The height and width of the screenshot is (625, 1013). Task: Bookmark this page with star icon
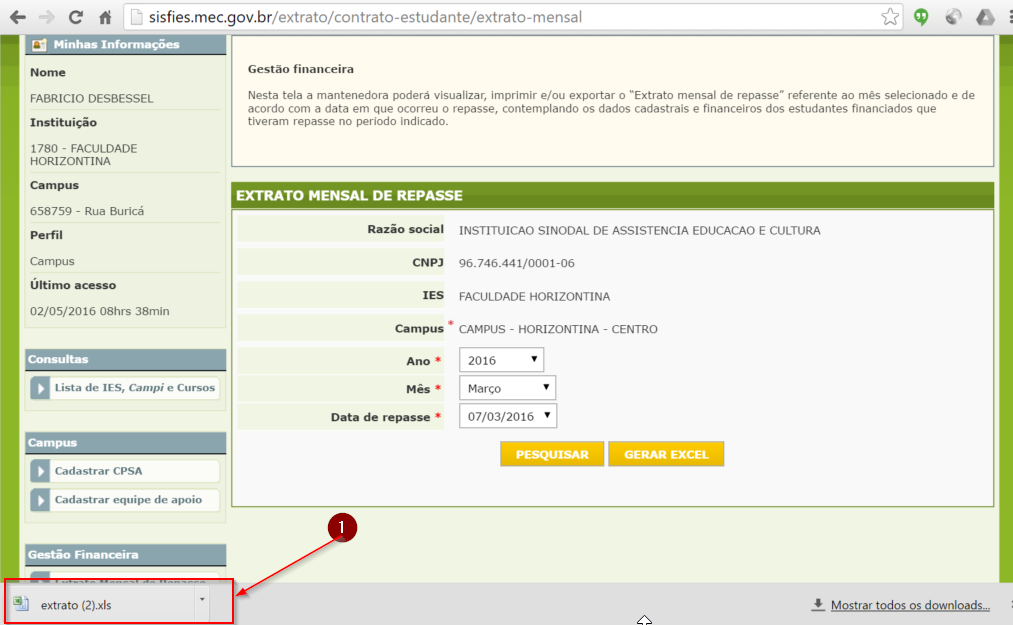tap(889, 17)
